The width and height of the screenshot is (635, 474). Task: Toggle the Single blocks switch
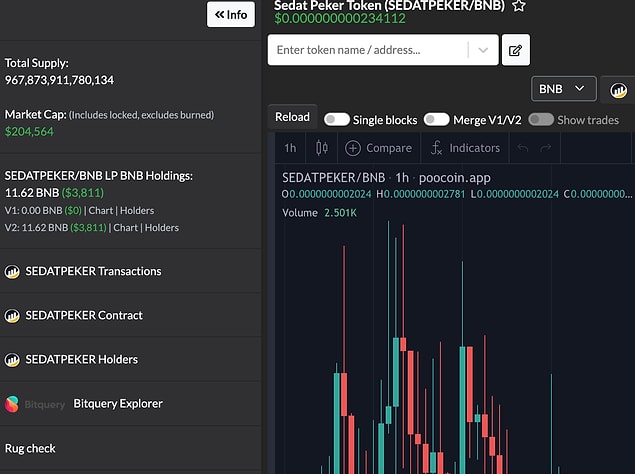click(337, 120)
